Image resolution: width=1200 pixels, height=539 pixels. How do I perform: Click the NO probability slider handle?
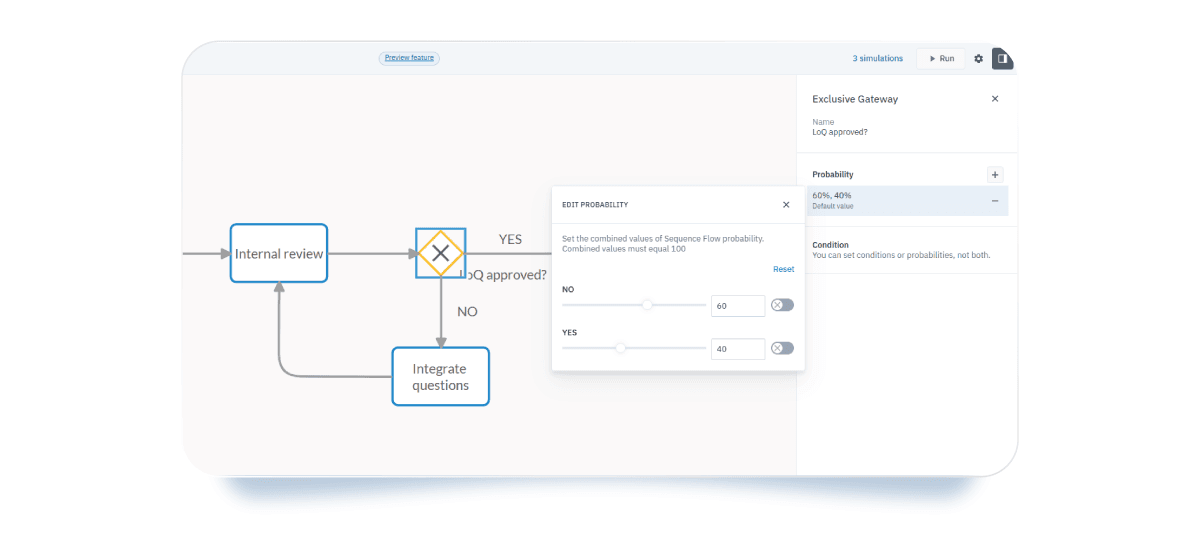tap(647, 305)
